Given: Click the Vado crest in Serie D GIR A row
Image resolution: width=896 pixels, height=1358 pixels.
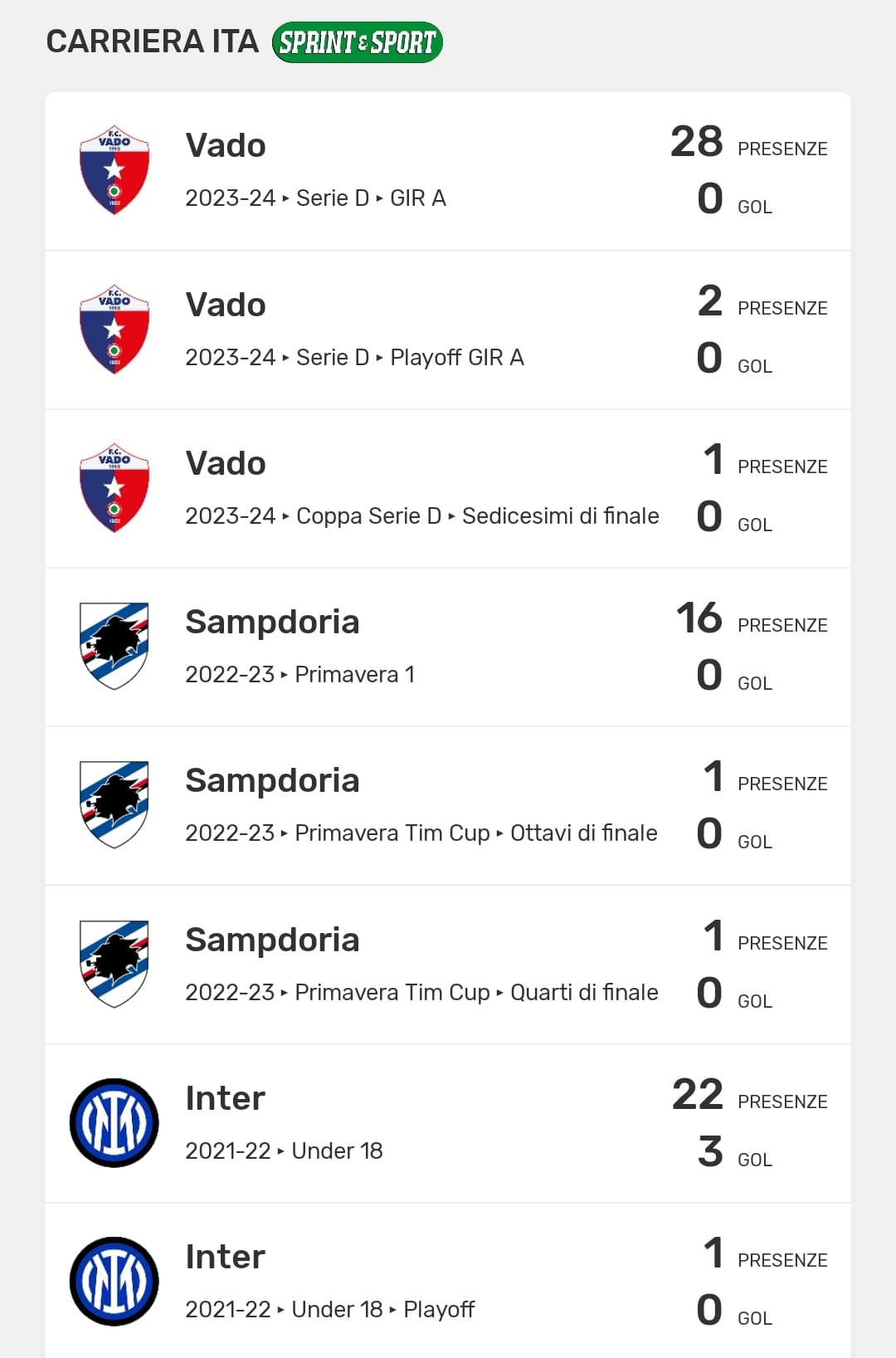Looking at the screenshot, I should pyautogui.click(x=114, y=170).
